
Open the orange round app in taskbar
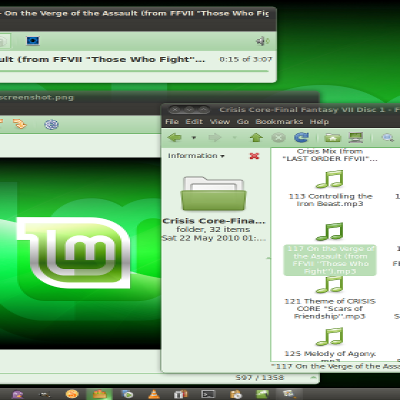[x=72, y=394]
